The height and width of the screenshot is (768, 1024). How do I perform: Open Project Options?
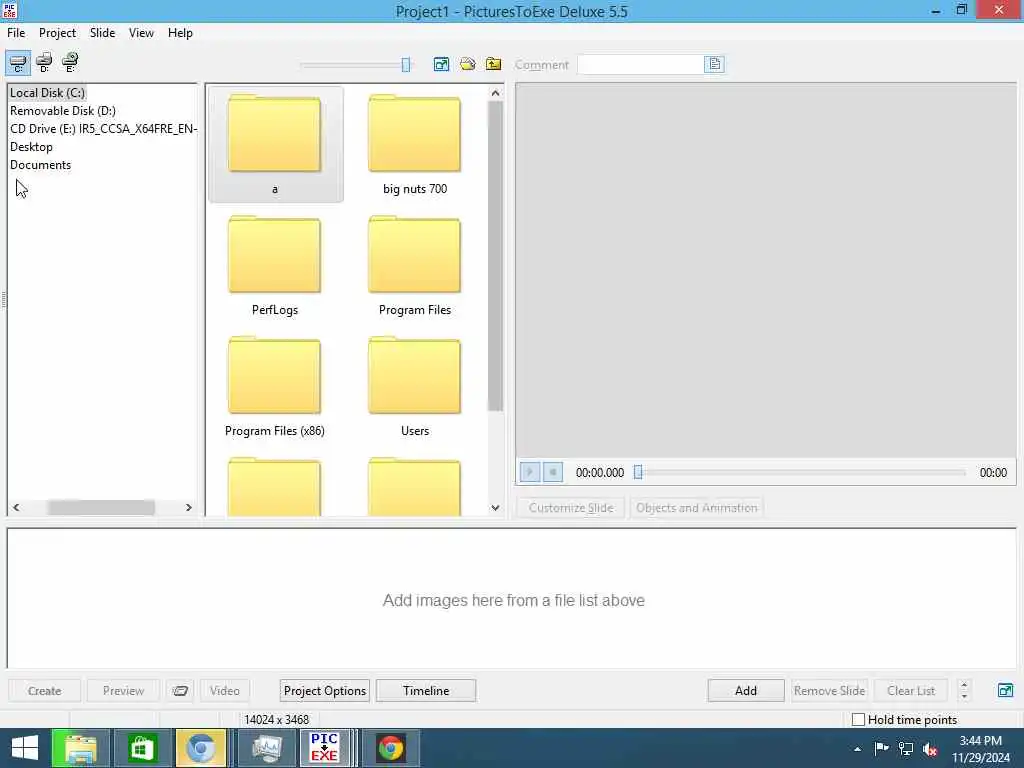coord(325,690)
